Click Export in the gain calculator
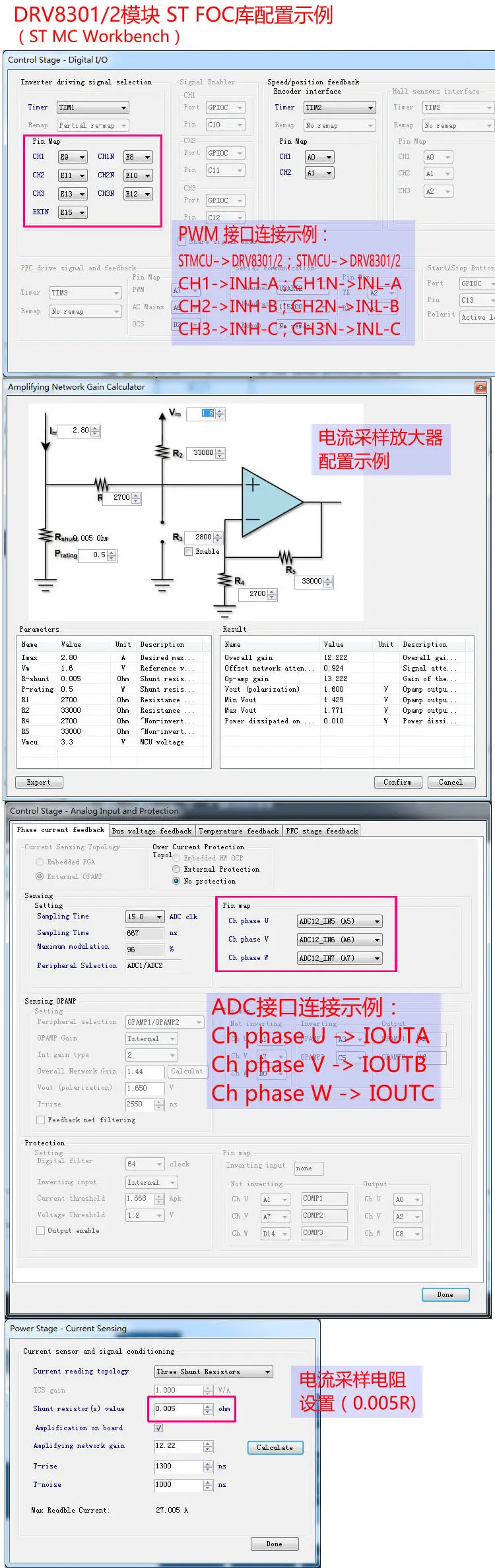The image size is (495, 1568). 39,782
